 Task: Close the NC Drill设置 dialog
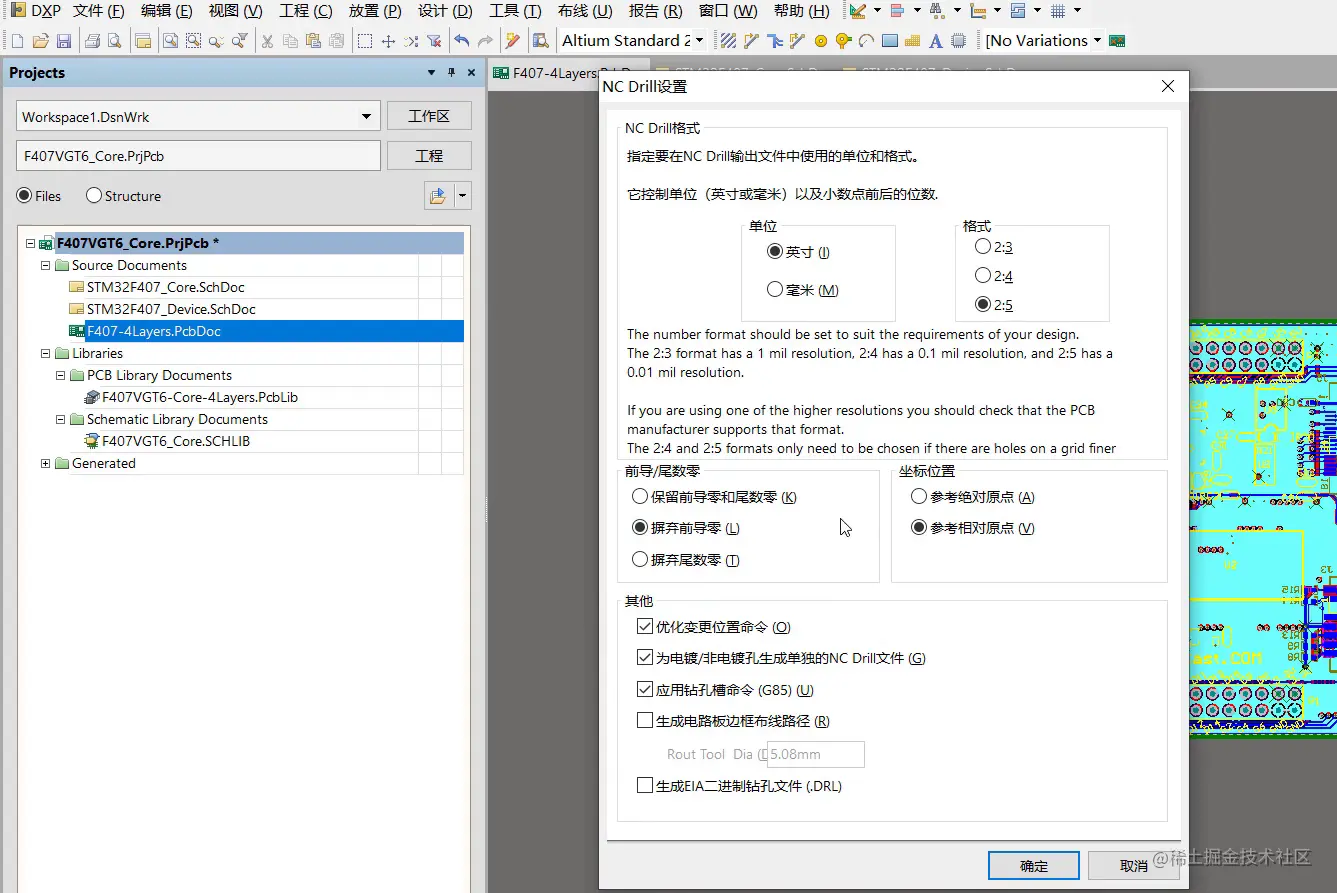(x=1167, y=87)
